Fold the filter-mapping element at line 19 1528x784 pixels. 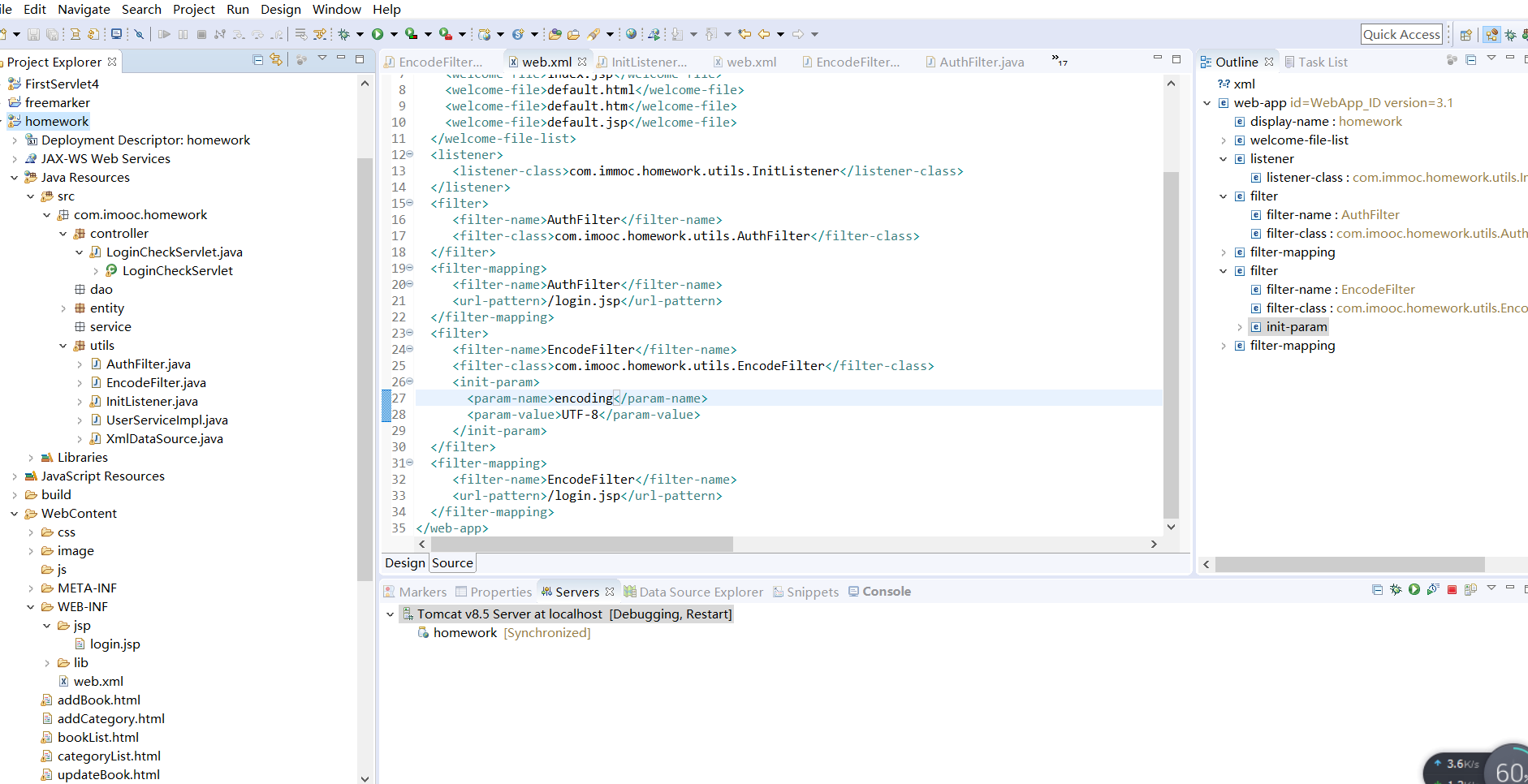coord(410,268)
